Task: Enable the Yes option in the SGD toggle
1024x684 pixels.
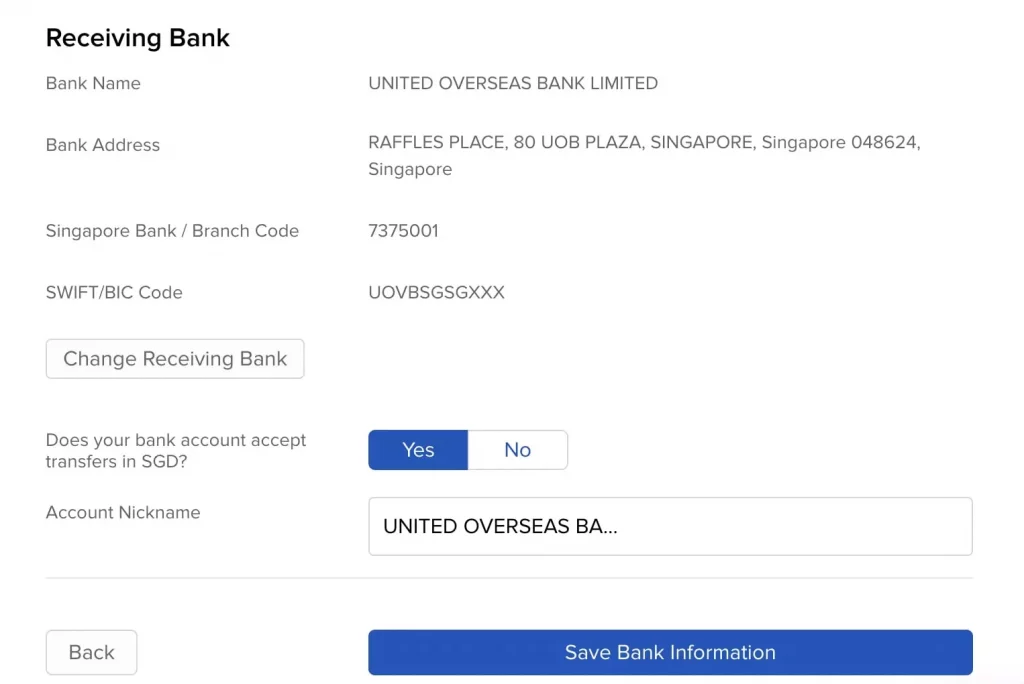Action: point(417,449)
